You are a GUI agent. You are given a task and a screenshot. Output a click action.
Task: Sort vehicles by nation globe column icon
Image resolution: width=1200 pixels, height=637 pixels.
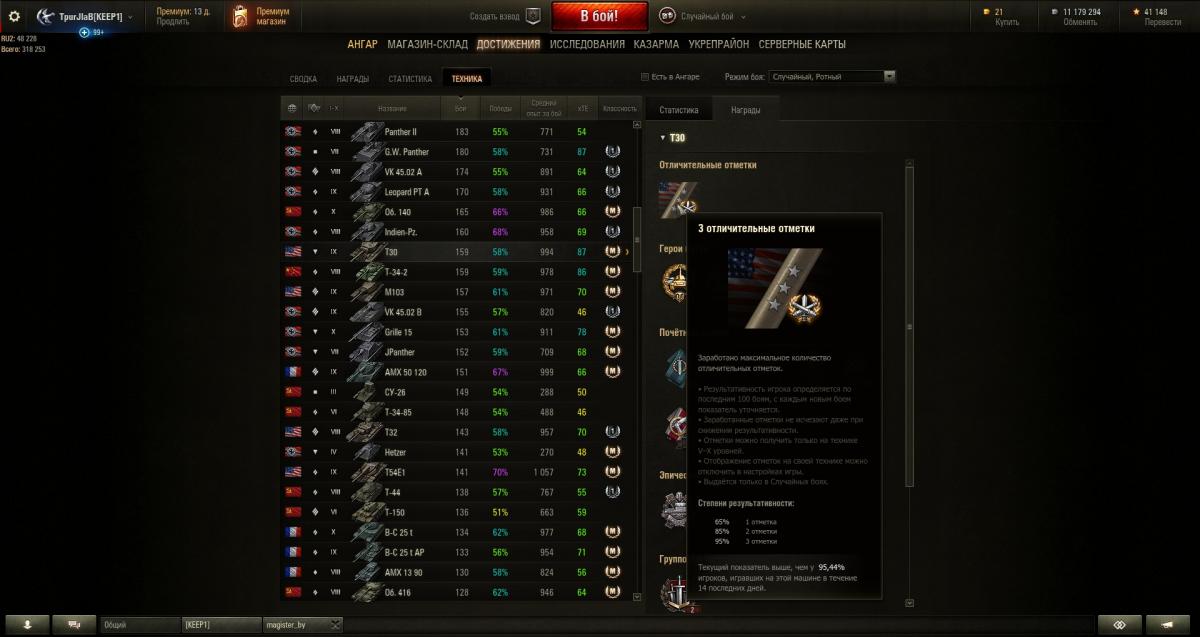click(x=292, y=108)
